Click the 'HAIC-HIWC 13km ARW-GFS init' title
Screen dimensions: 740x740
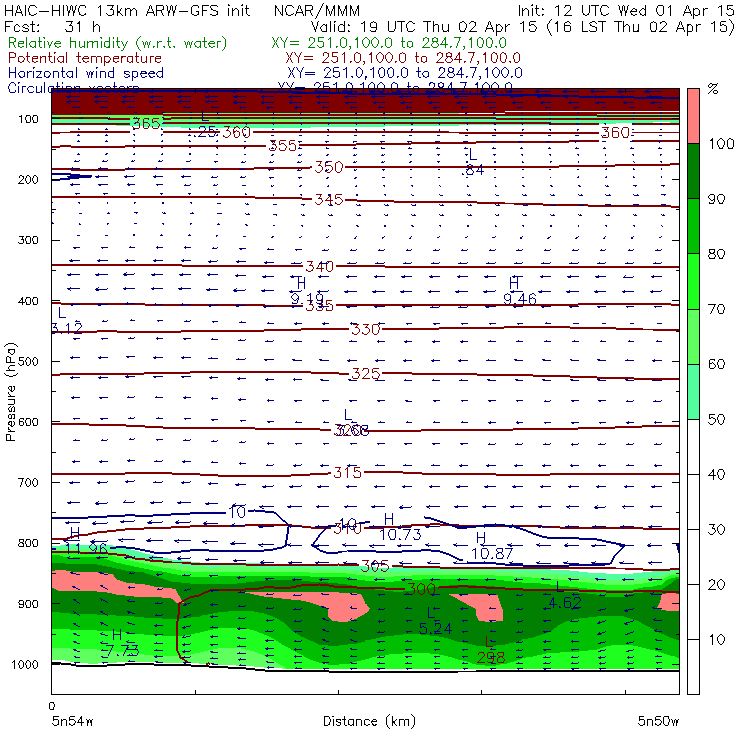127,10
